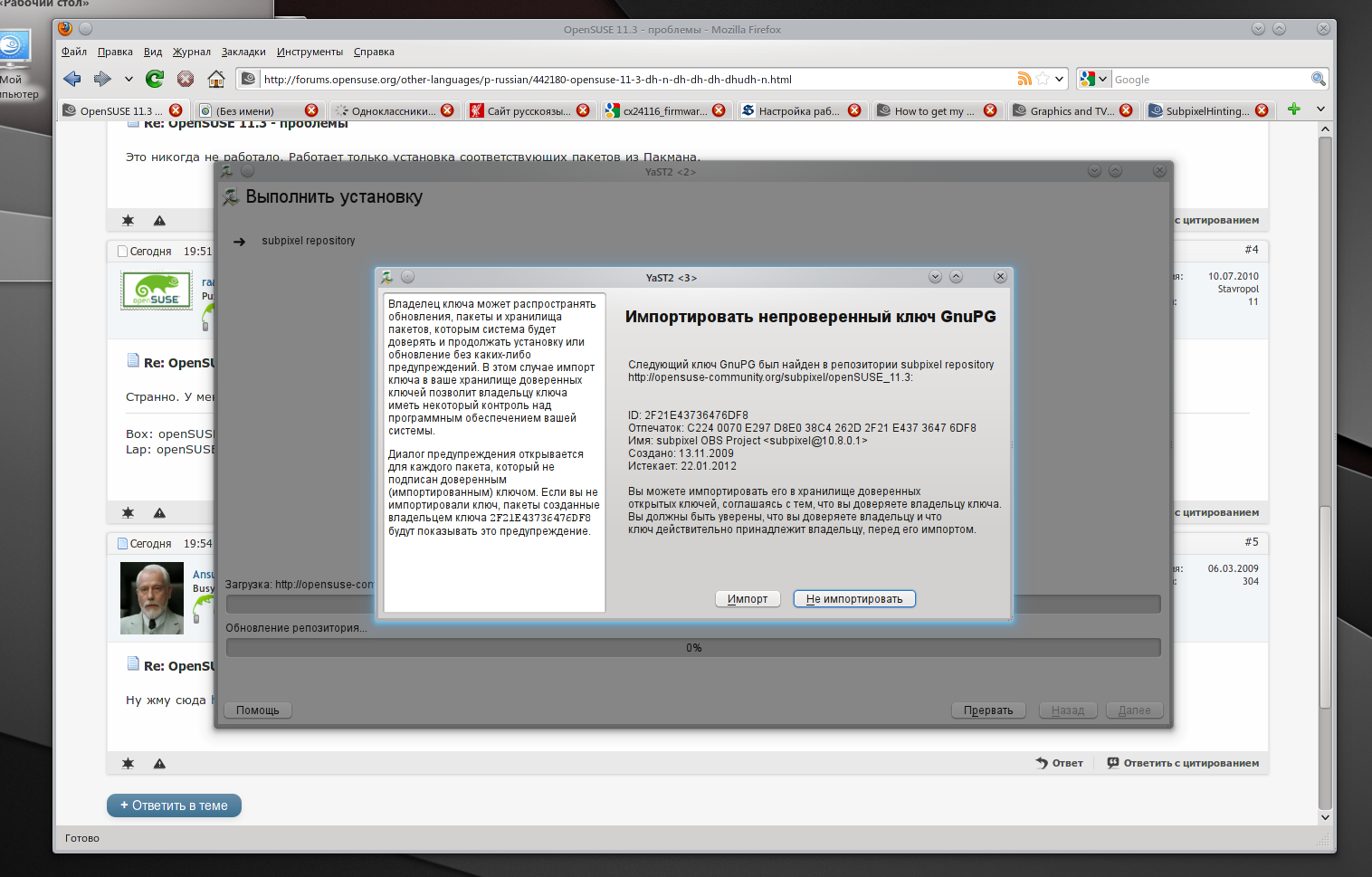Image resolution: width=1372 pixels, height=877 pixels.
Task: Click Помощь button in YaST2 window
Action: 258,710
